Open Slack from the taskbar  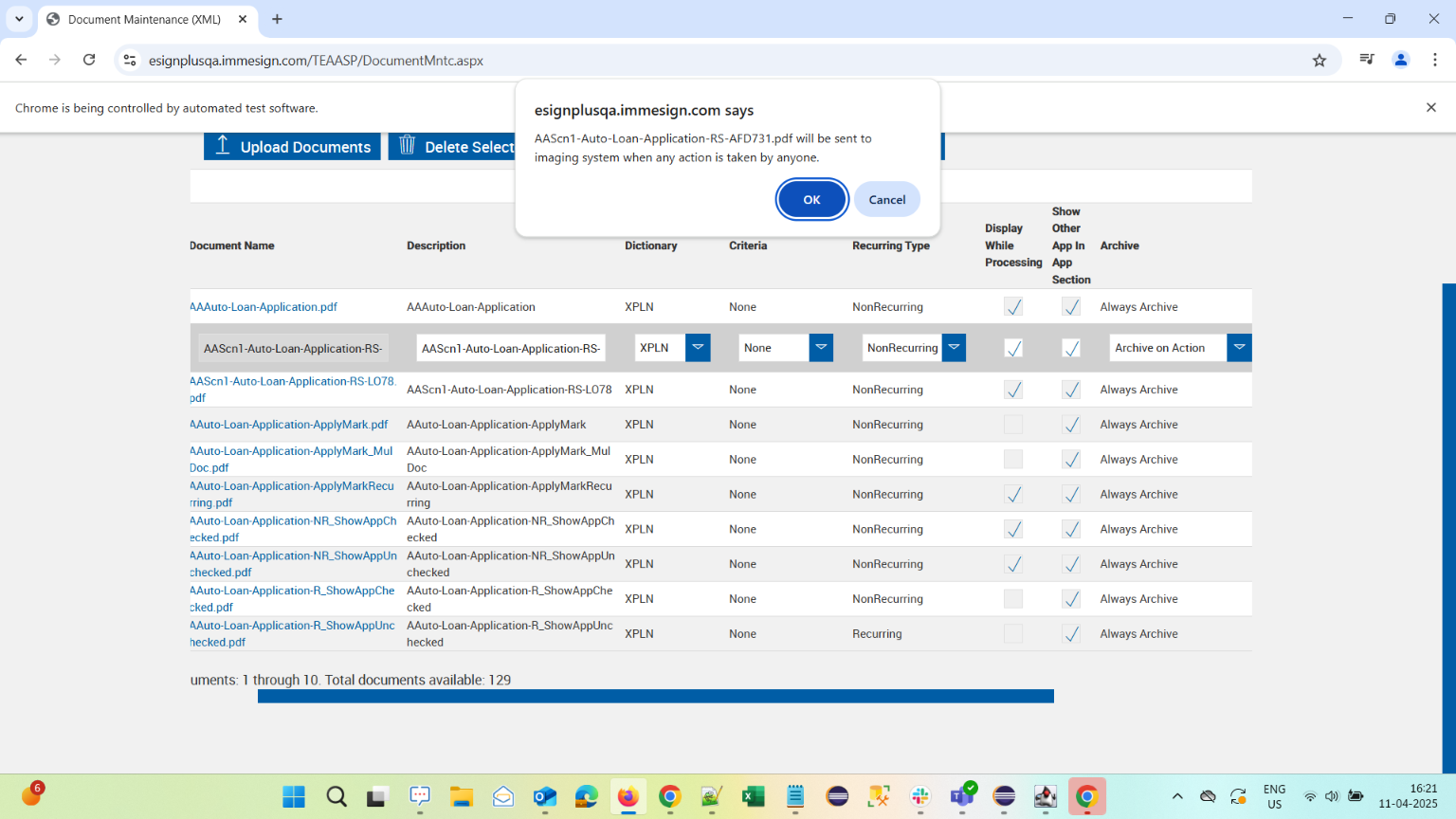[x=920, y=796]
